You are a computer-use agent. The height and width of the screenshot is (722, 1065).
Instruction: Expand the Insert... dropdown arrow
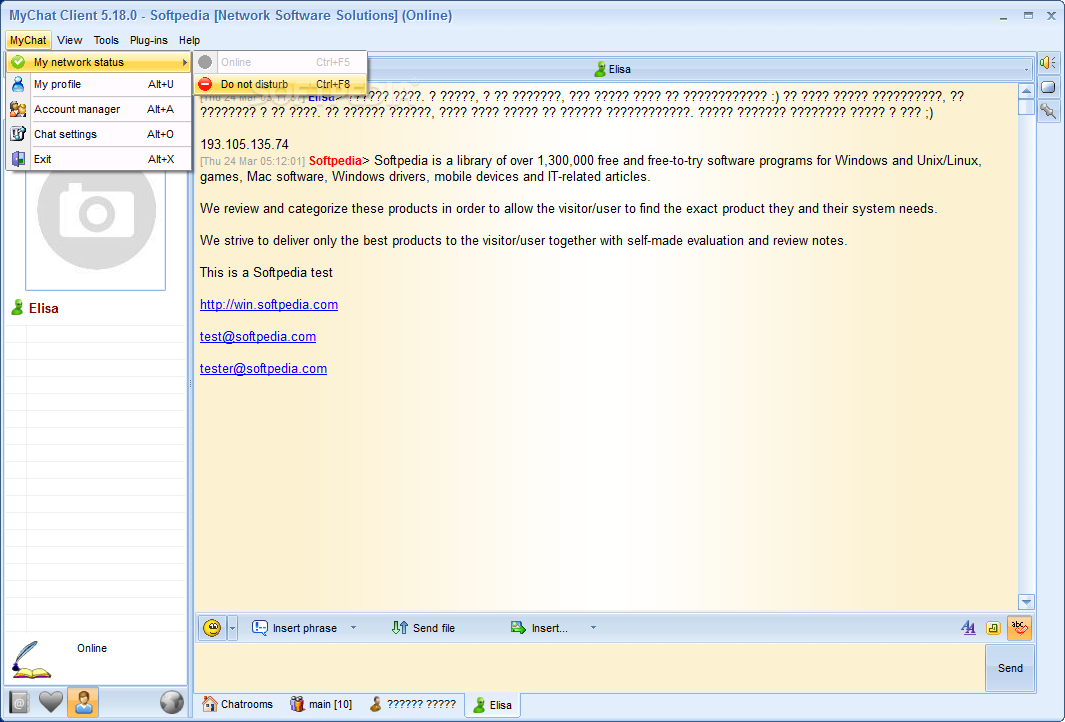tap(593, 628)
